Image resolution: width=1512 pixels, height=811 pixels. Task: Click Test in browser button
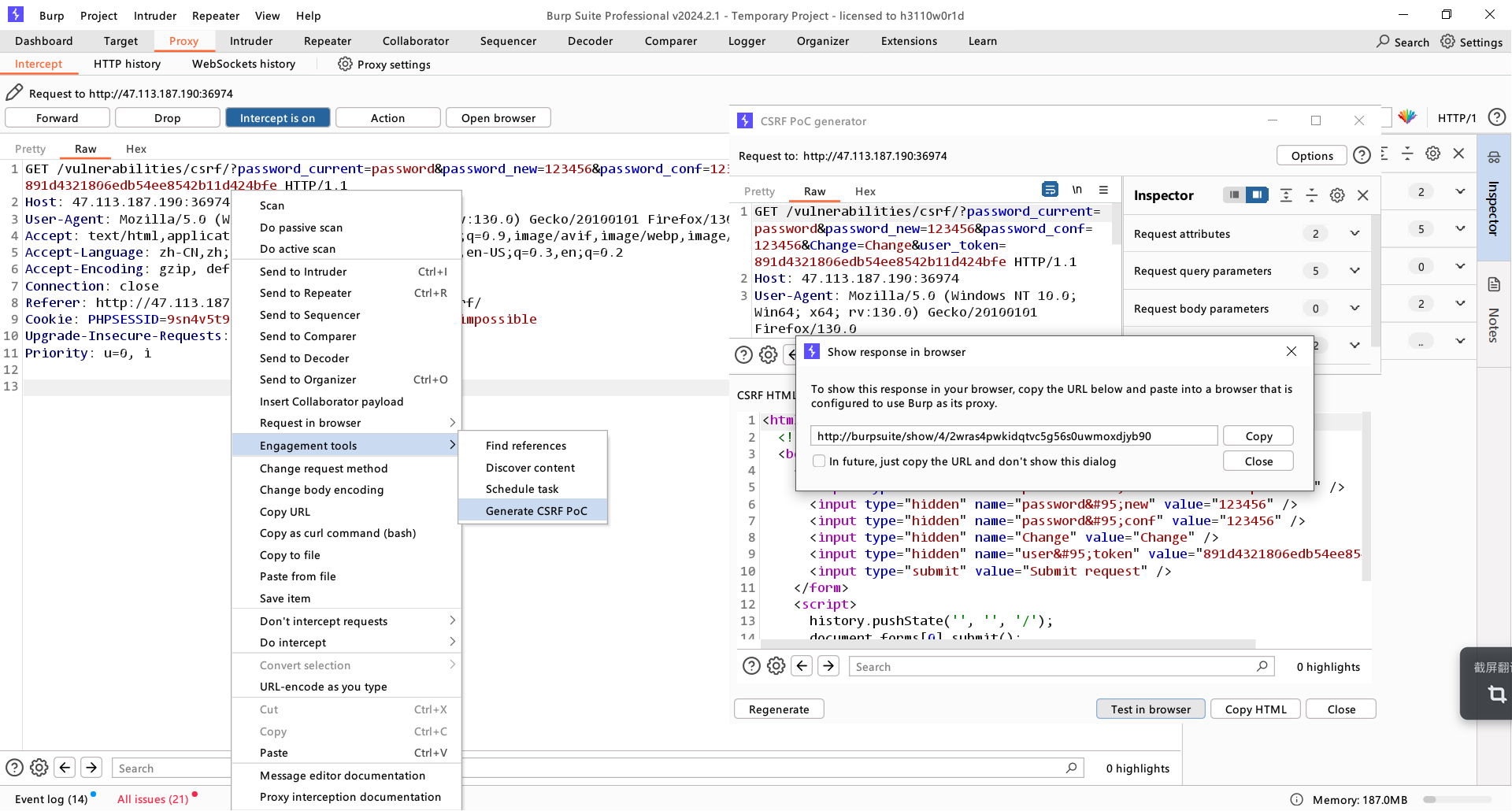tap(1151, 709)
